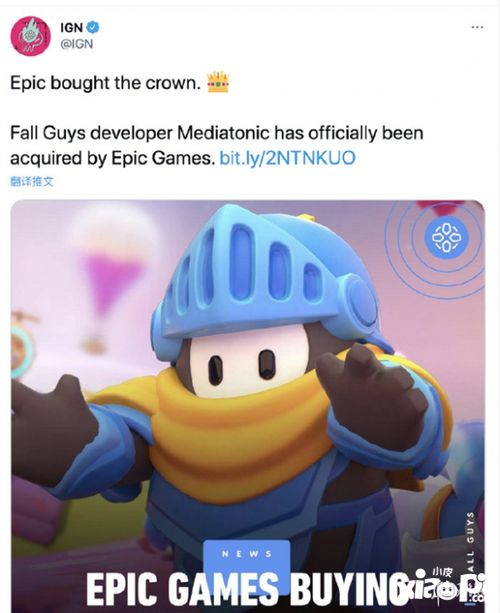The height and width of the screenshot is (613, 500).
Task: Click the blue NEWS badge on the image
Action: (x=247, y=554)
